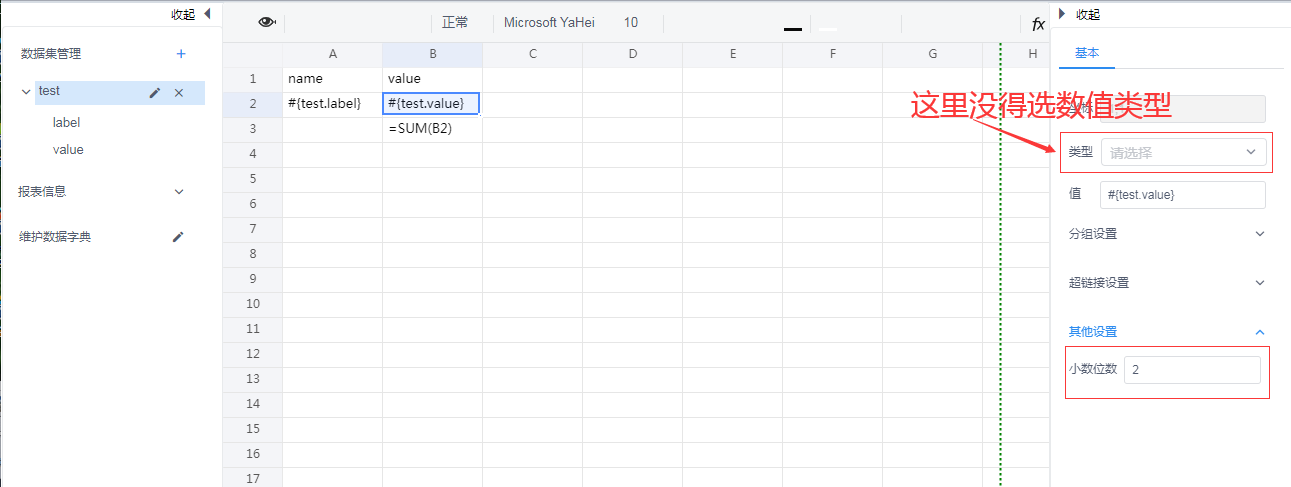Select column G header
This screenshot has height=487, width=1291.
click(932, 54)
